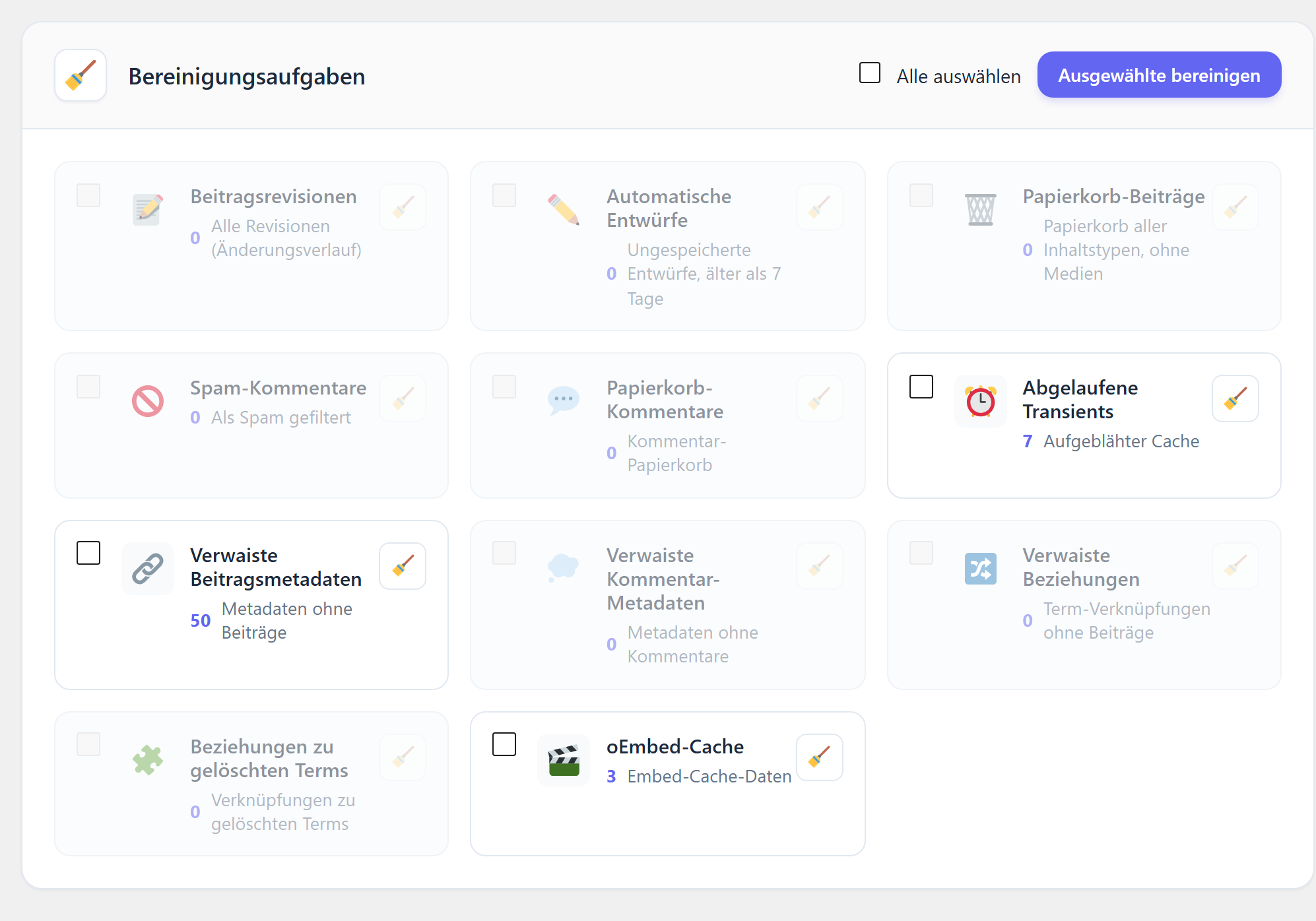The height and width of the screenshot is (921, 1316).
Task: Toggle the Papierkorb-Kommentare checkbox
Action: (x=504, y=387)
